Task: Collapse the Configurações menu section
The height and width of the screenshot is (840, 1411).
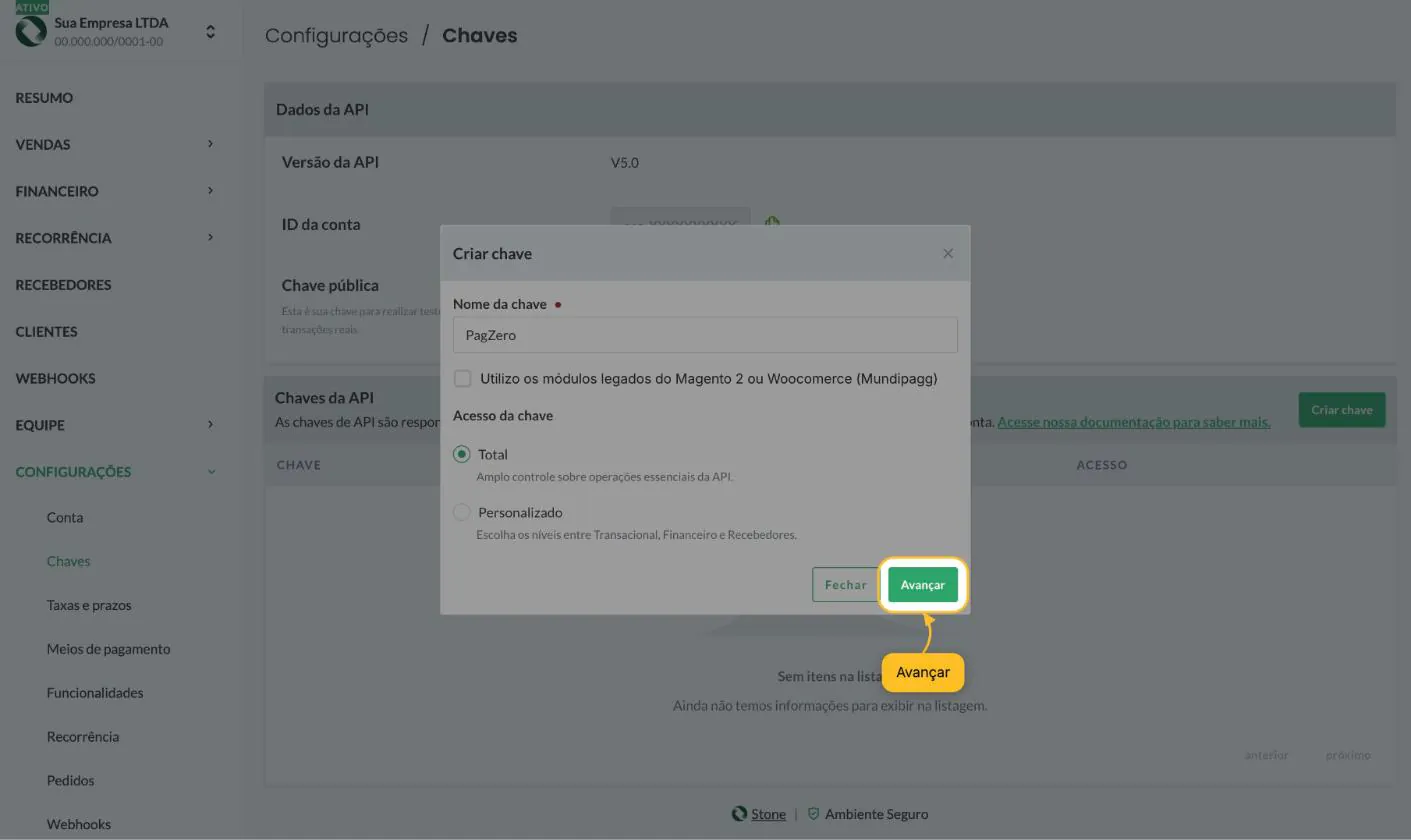Action: tap(211, 472)
